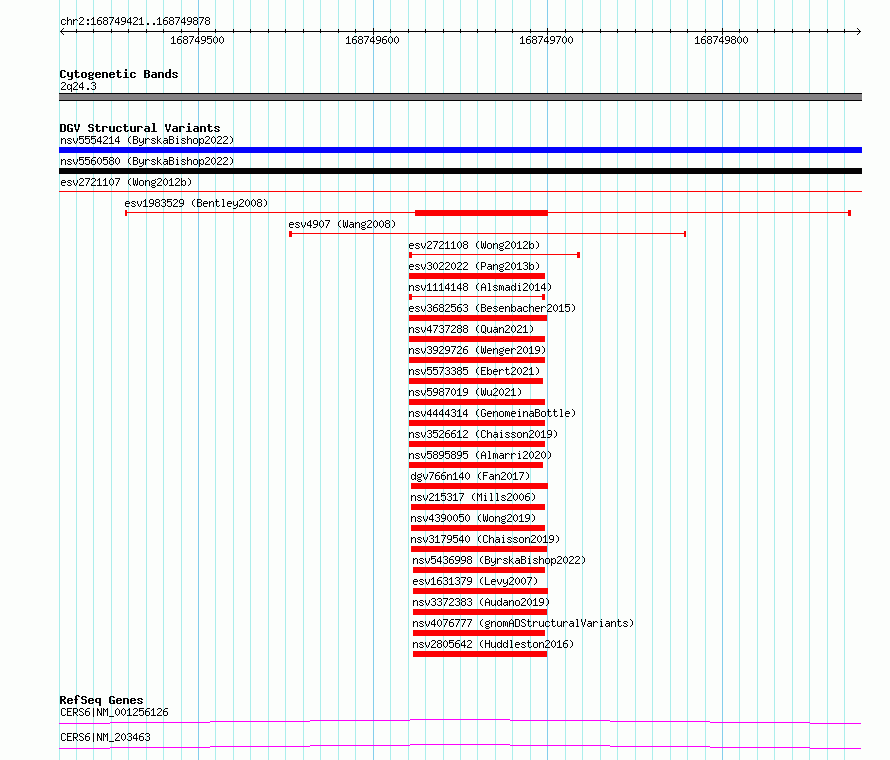Open nsv4076777 (gnomADStructuralVariants) entry
Viewport: 890px width, 760px height.
(523, 623)
